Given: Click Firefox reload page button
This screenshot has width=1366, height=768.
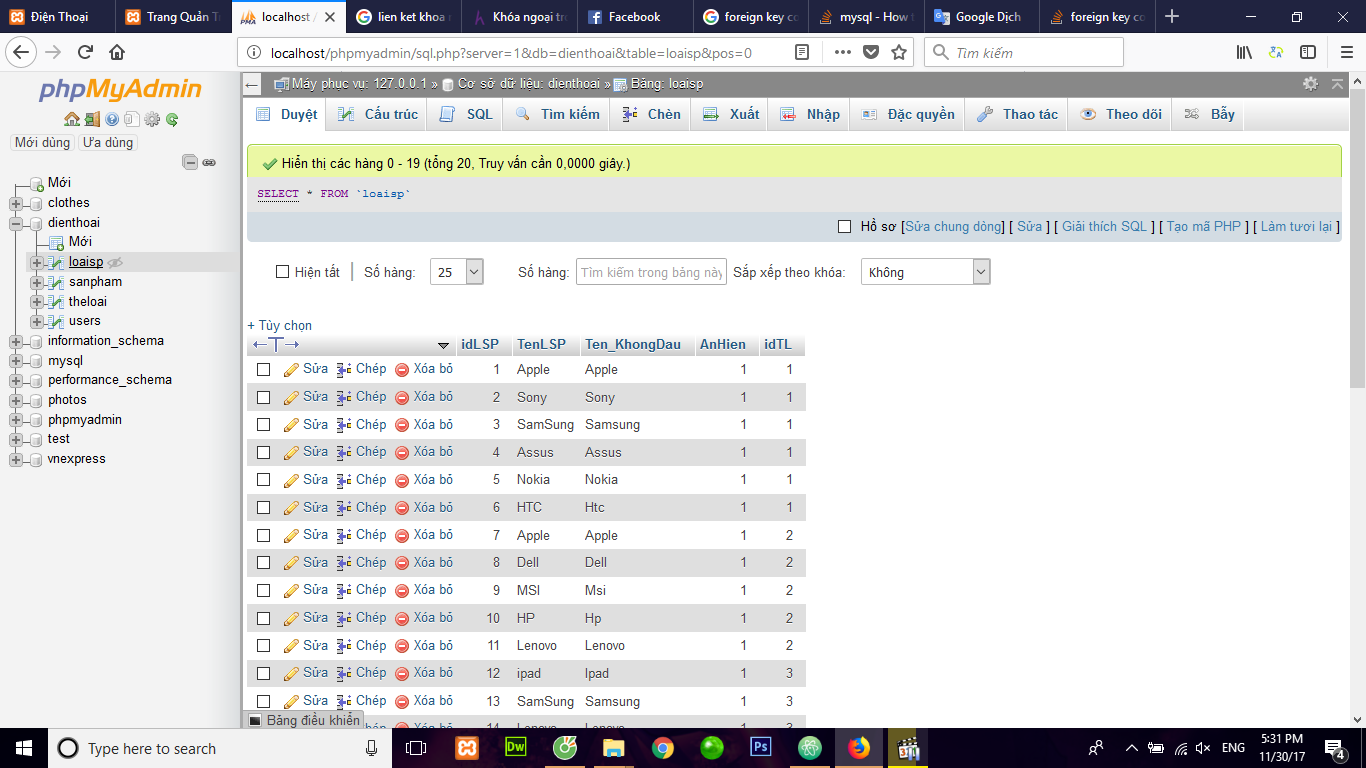Looking at the screenshot, I should 86,52.
